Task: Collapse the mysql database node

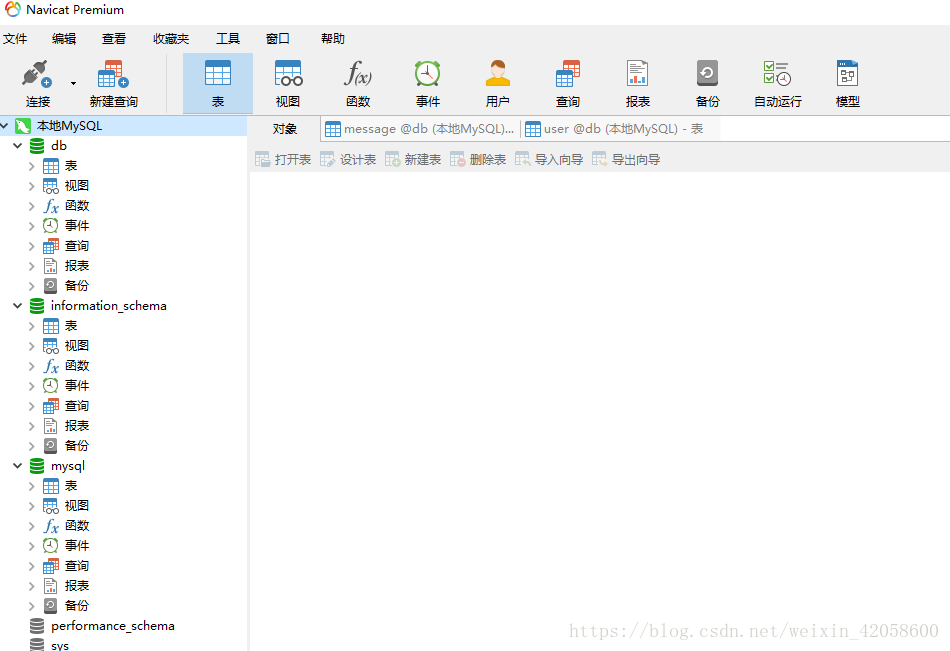Action: (18, 466)
